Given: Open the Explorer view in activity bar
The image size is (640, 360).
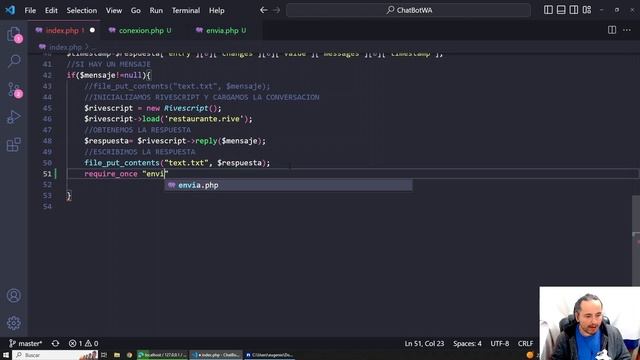Looking at the screenshot, I should point(14,34).
